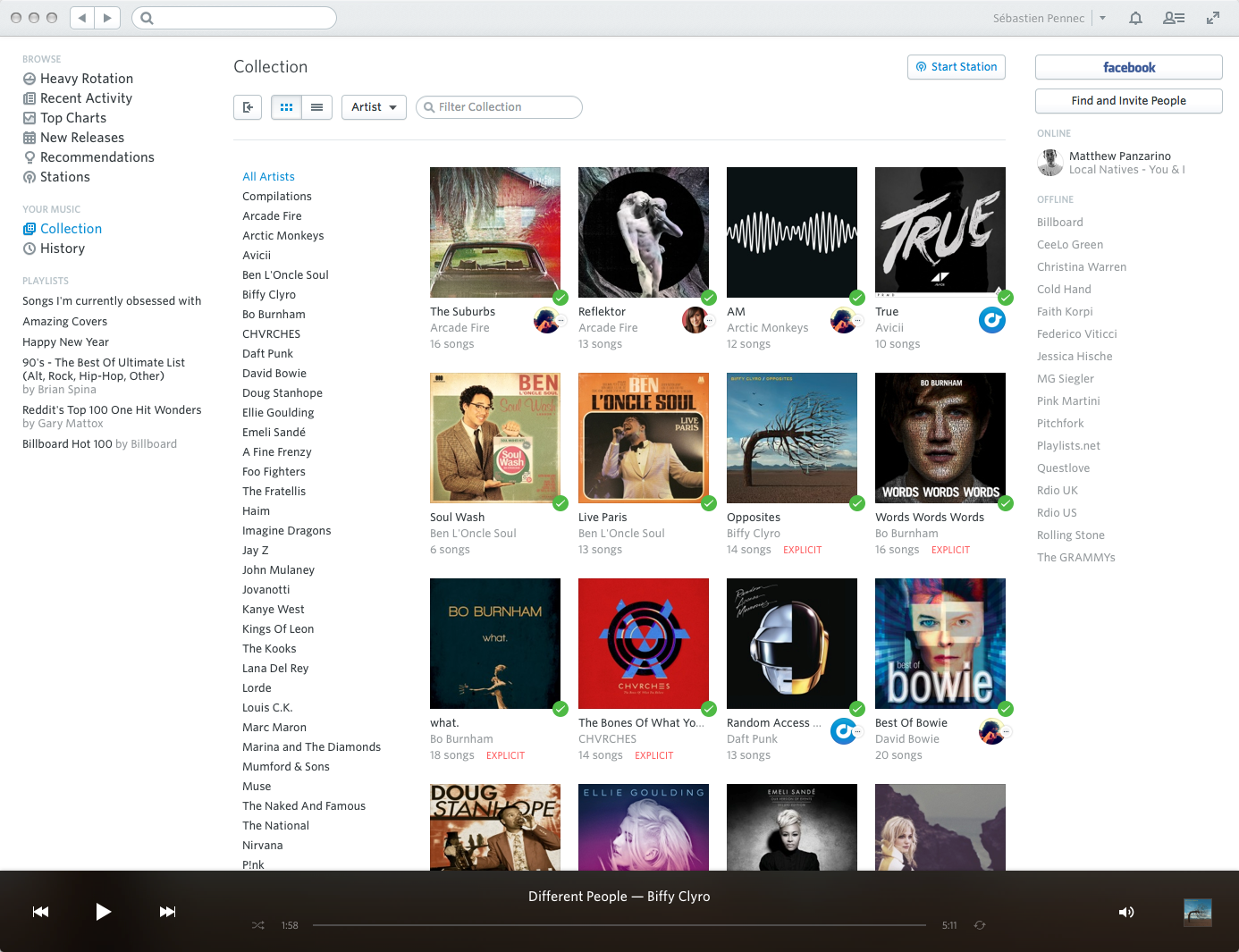1239x952 pixels.
Task: Click the green checkmark on Random Access Memories
Action: tap(857, 709)
